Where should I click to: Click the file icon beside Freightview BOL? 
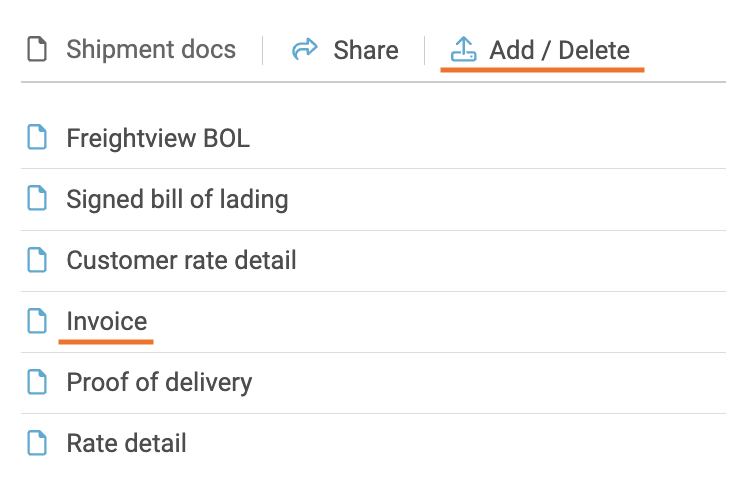click(x=37, y=138)
